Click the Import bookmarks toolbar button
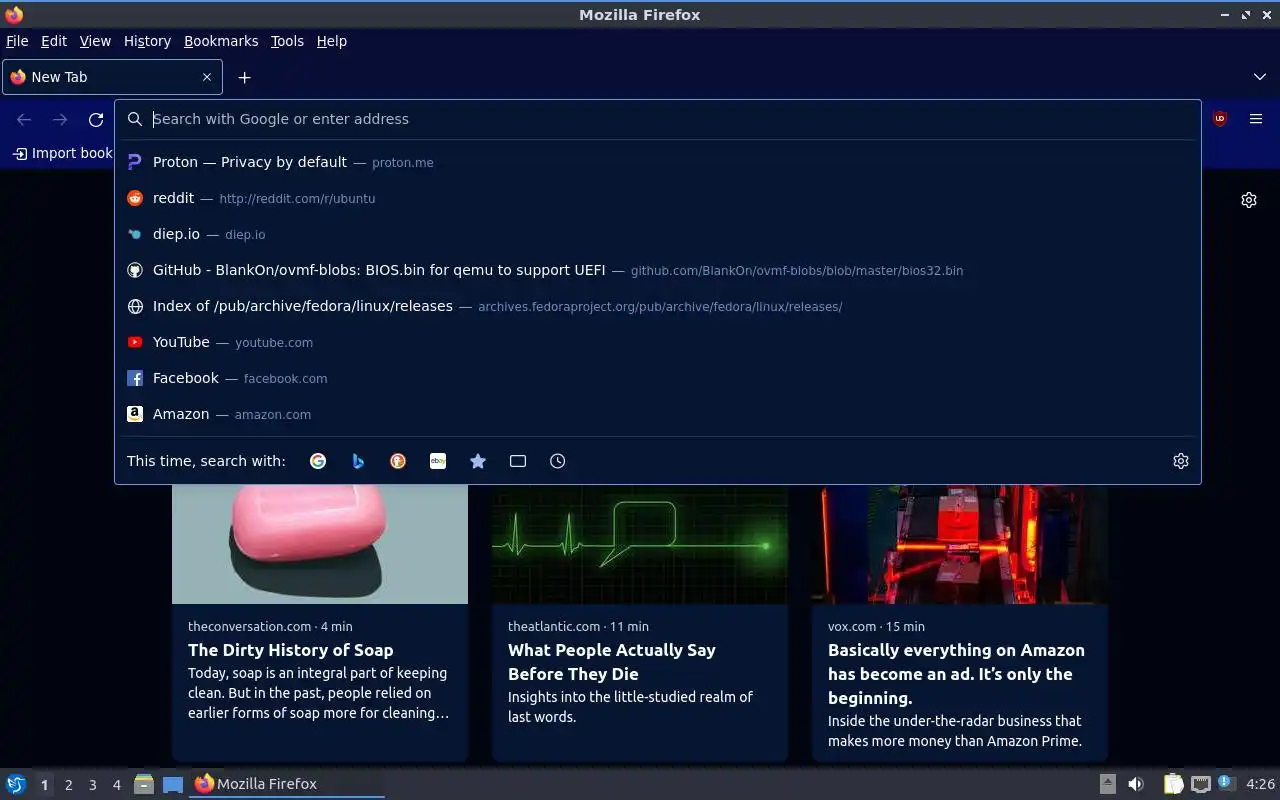The width and height of the screenshot is (1280, 800). coord(62,153)
